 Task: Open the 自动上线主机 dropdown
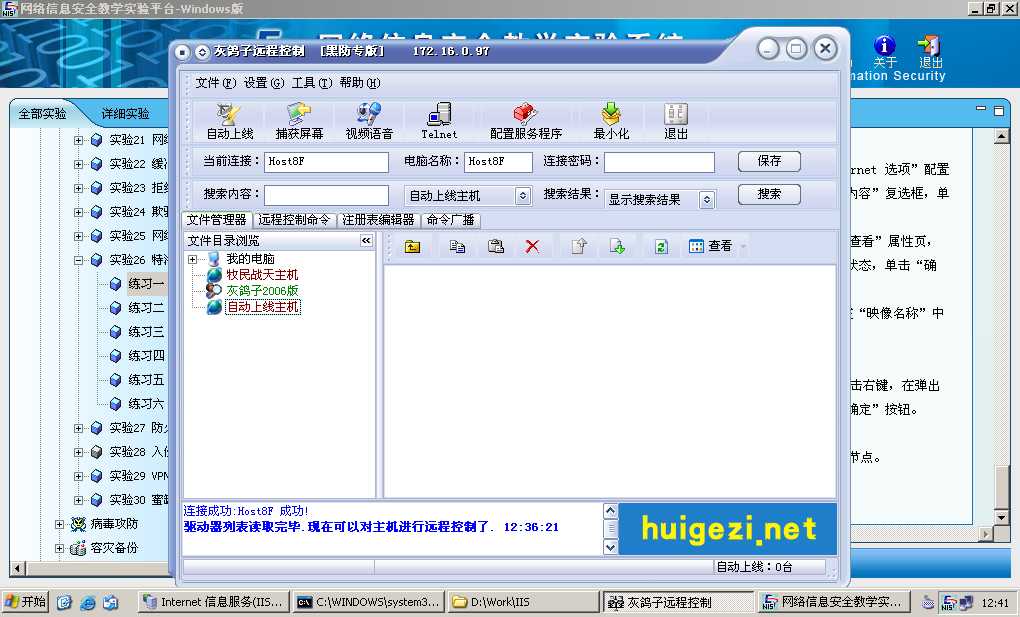(x=522, y=195)
